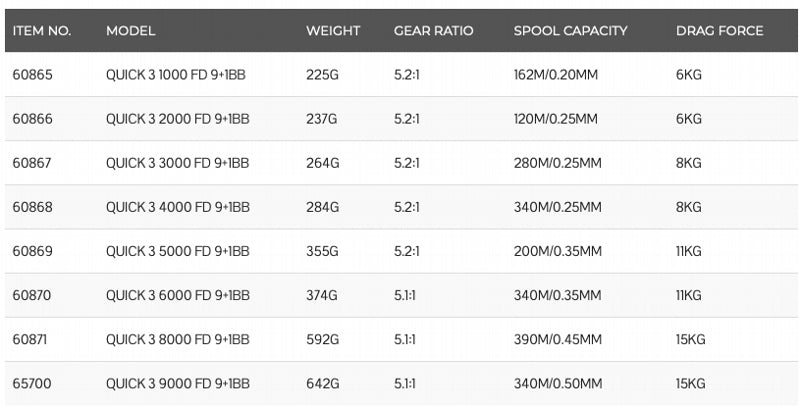The width and height of the screenshot is (800, 406).
Task: Click spool capacity 390M/0.45MM
Action: [558, 340]
